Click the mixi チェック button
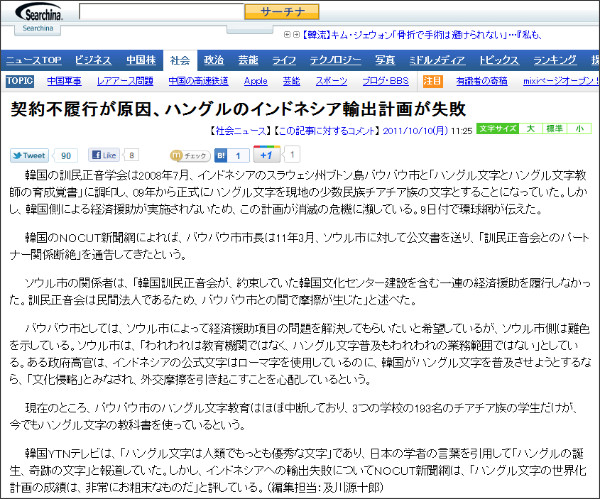 coord(190,156)
